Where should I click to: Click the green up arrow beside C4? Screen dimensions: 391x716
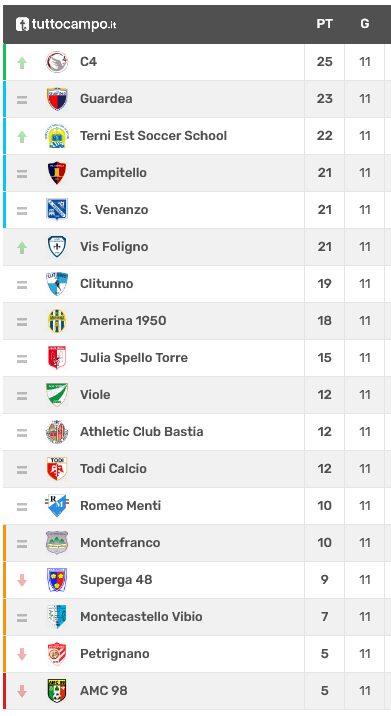point(22,63)
